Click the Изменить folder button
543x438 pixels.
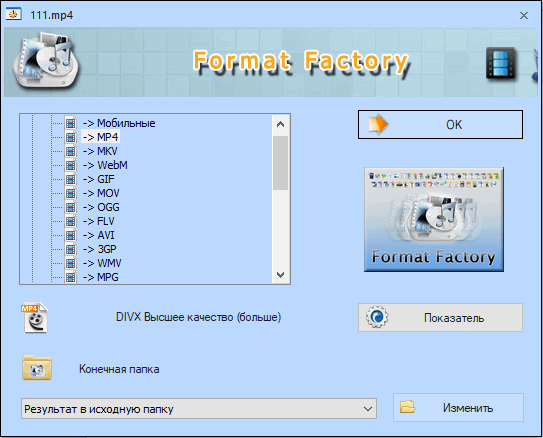458,408
